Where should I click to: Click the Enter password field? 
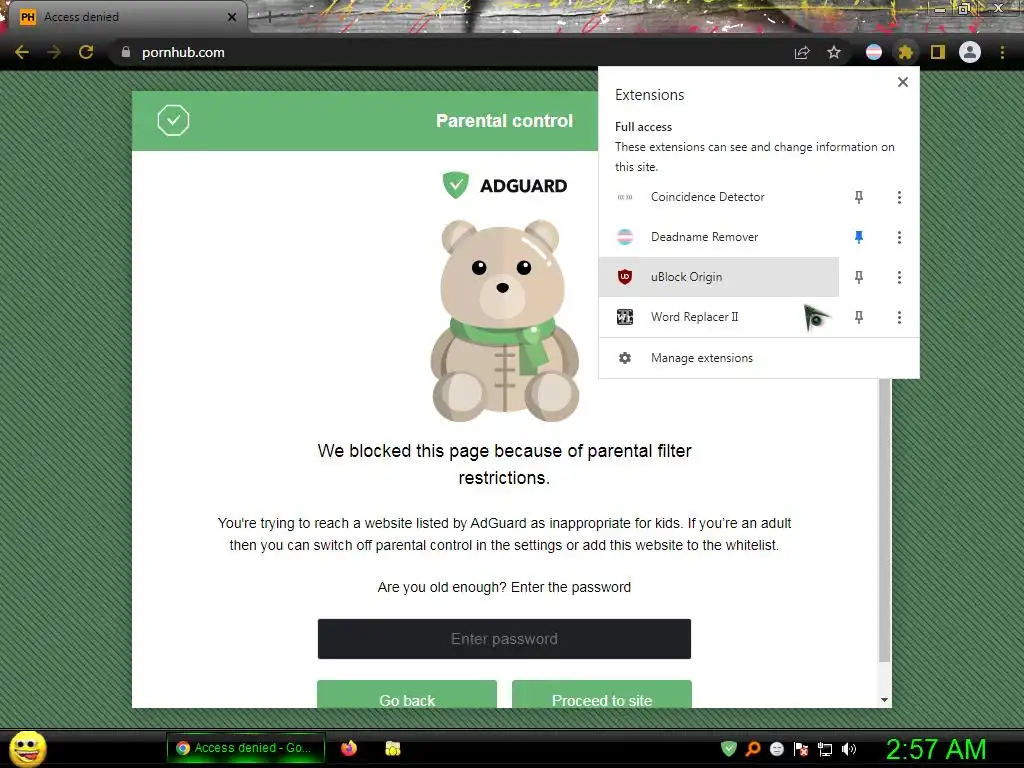click(504, 639)
